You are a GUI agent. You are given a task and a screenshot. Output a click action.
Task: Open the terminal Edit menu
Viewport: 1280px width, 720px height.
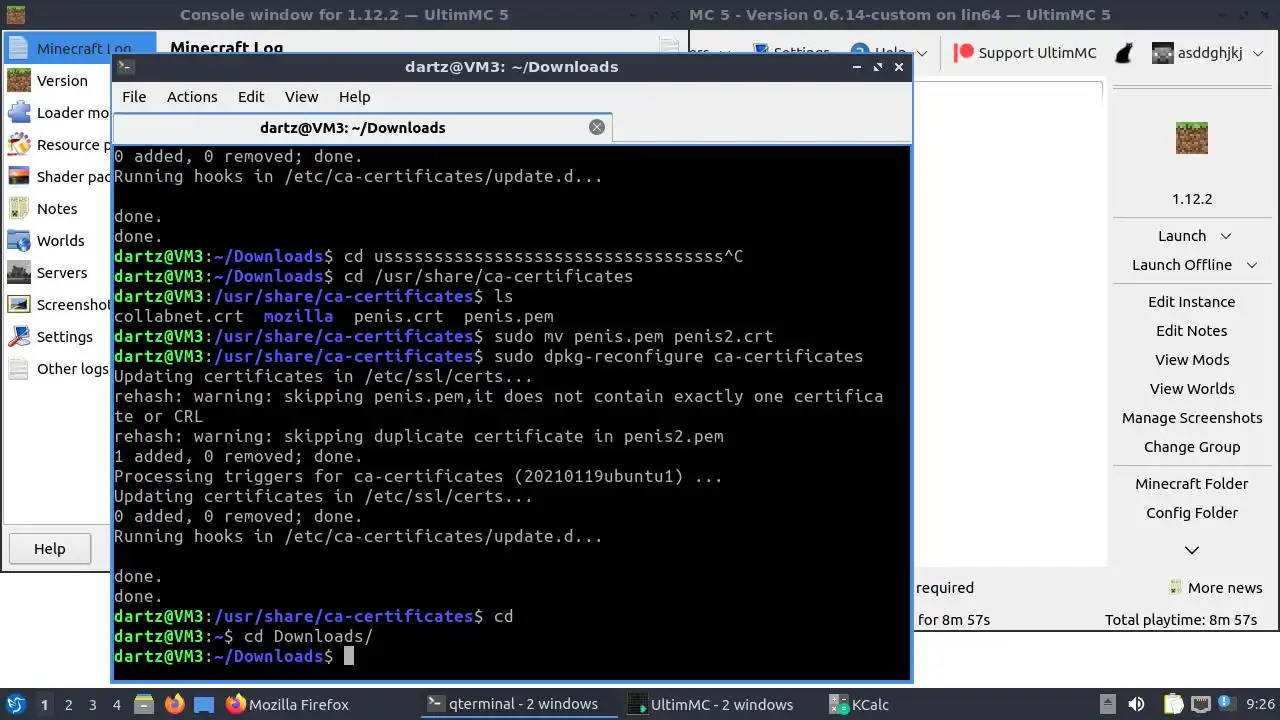[x=251, y=97]
